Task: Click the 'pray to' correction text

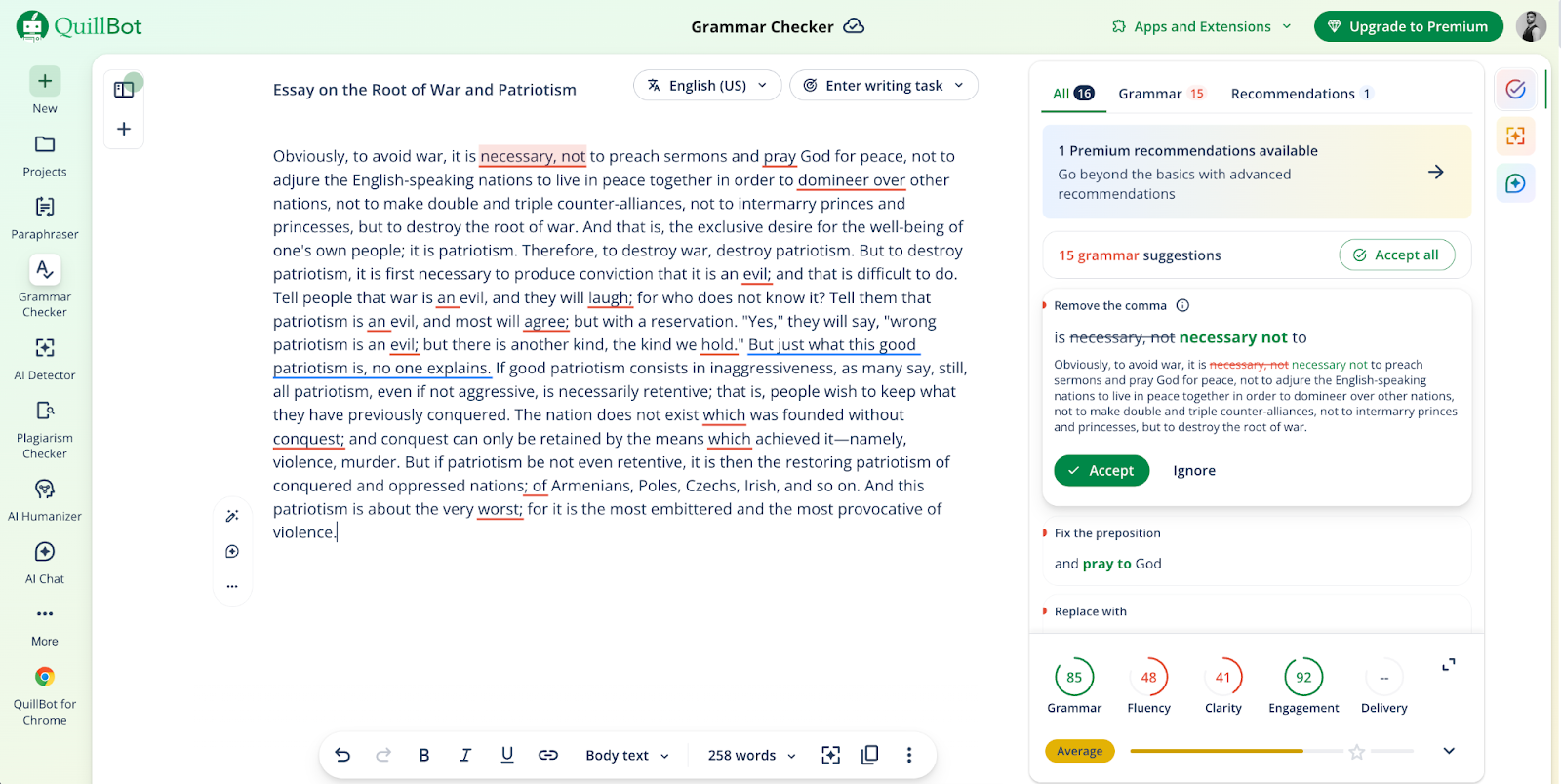Action: [x=1107, y=564]
